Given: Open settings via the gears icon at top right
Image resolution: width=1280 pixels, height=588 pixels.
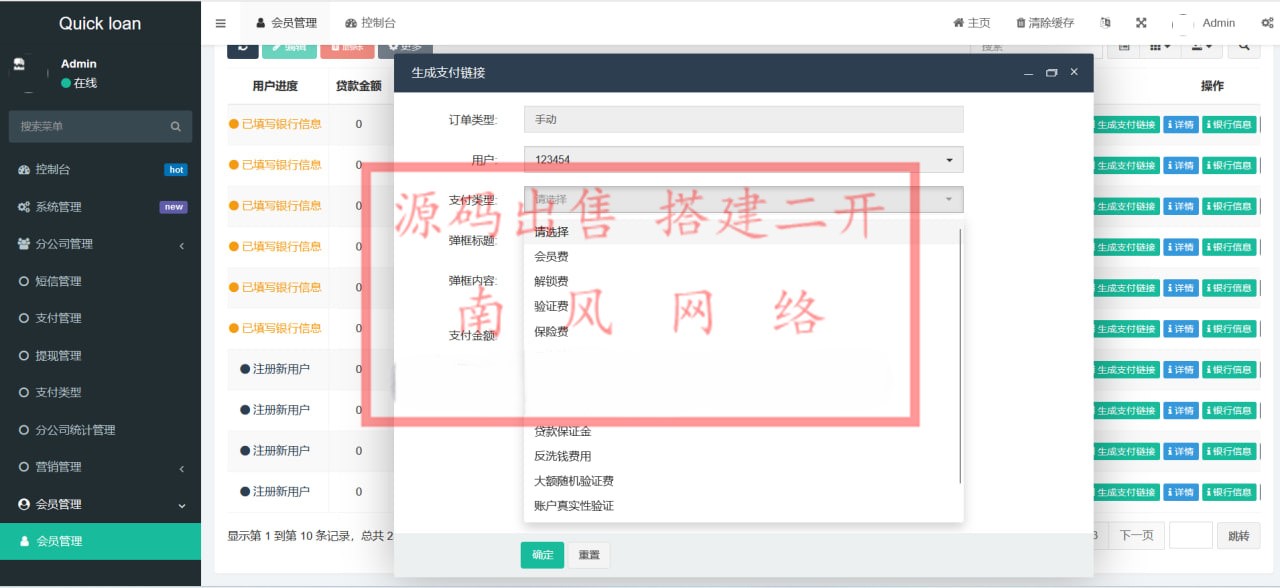Looking at the screenshot, I should [1267, 23].
